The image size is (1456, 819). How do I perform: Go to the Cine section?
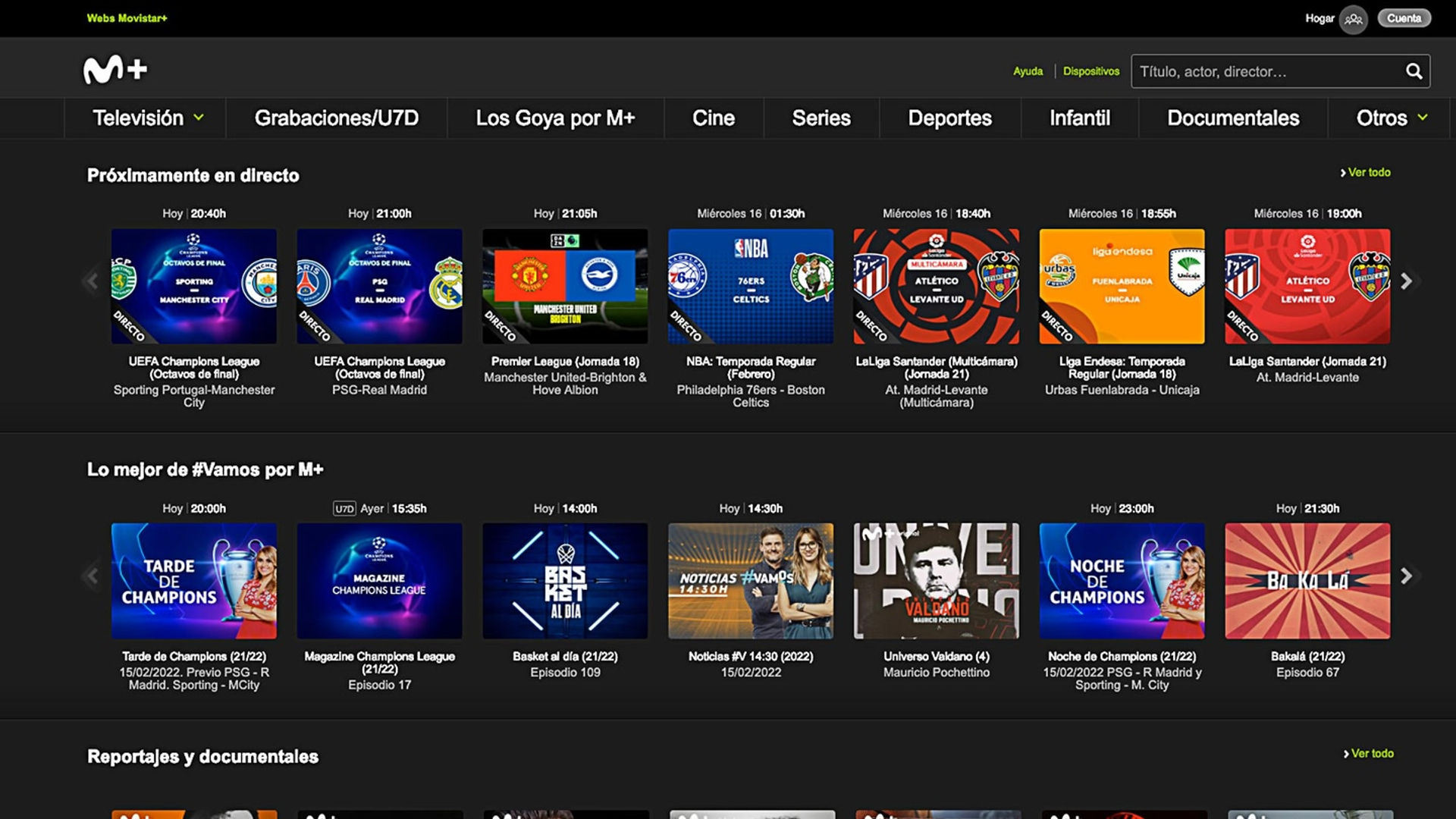click(x=714, y=118)
